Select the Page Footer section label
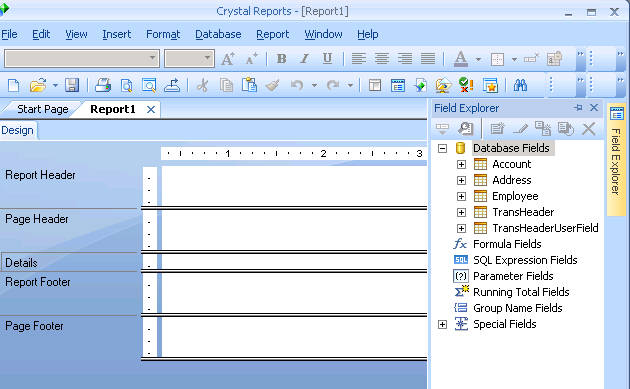The height and width of the screenshot is (389, 630). click(34, 326)
